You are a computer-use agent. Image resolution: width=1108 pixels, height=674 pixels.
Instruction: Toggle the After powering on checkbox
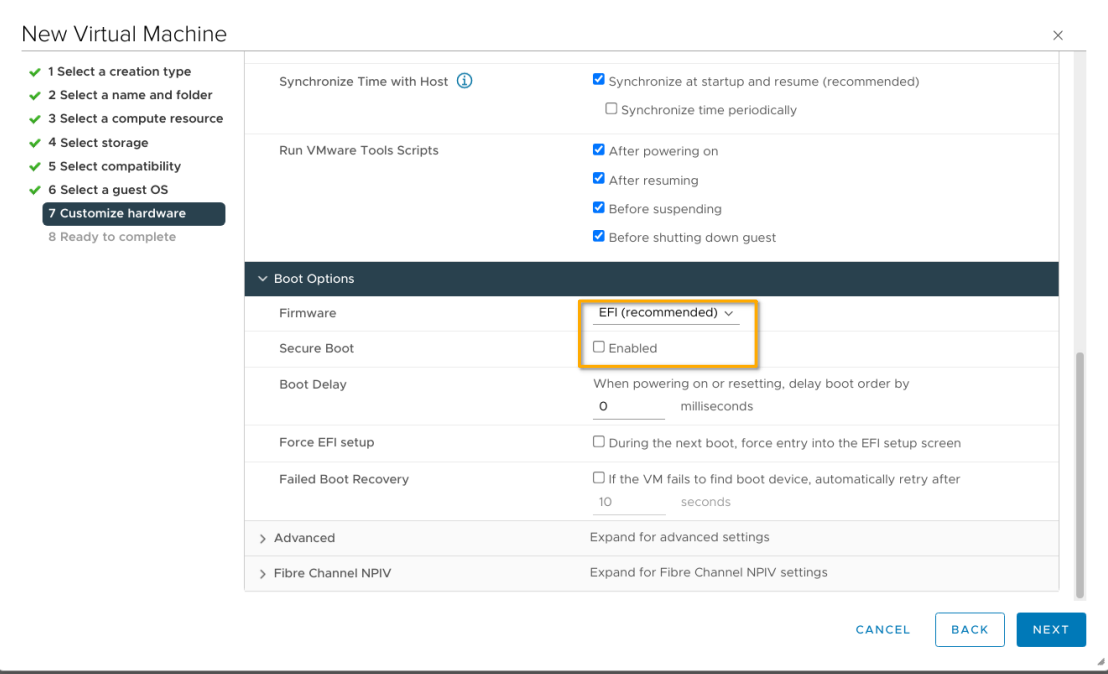pos(599,150)
